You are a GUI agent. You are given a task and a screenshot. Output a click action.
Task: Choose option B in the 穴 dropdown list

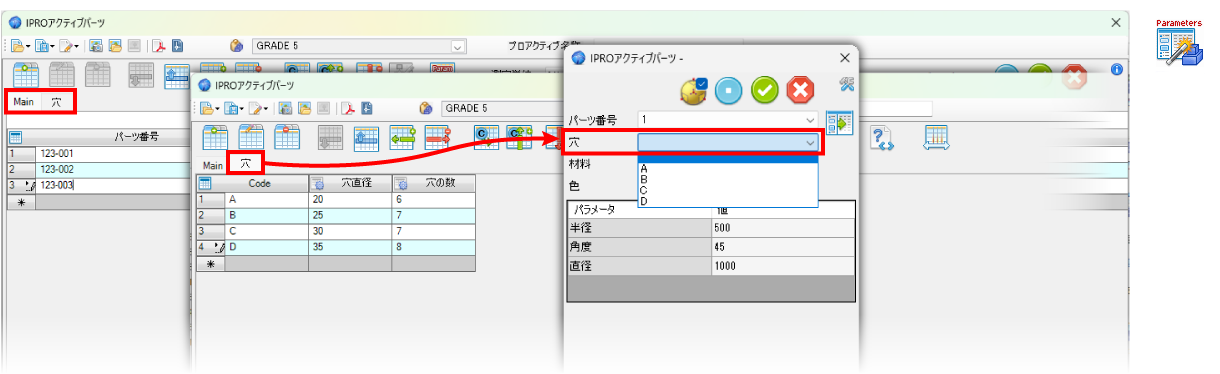[728, 179]
